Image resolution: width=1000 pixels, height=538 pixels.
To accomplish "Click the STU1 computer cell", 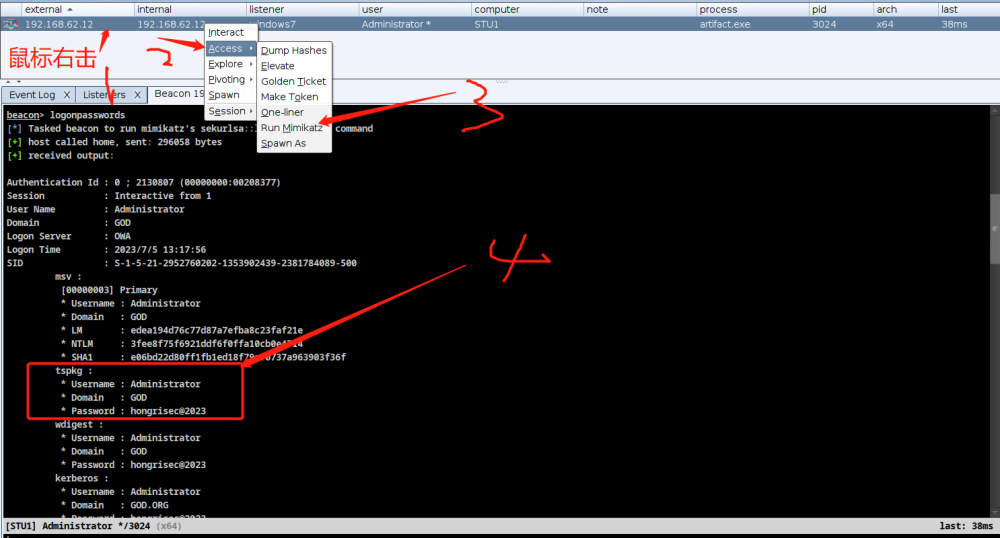I will click(487, 24).
